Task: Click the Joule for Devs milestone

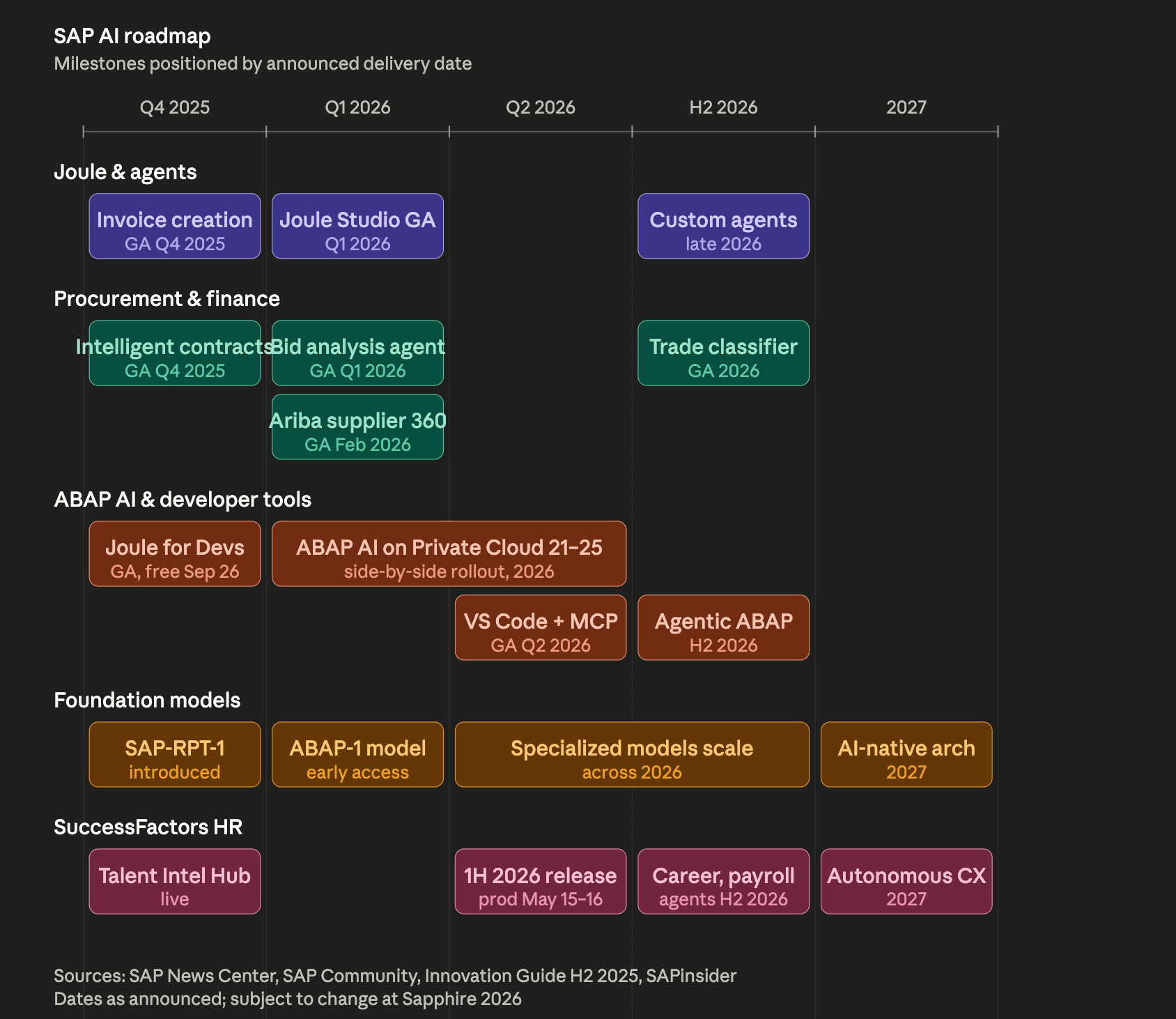Action: tap(174, 553)
